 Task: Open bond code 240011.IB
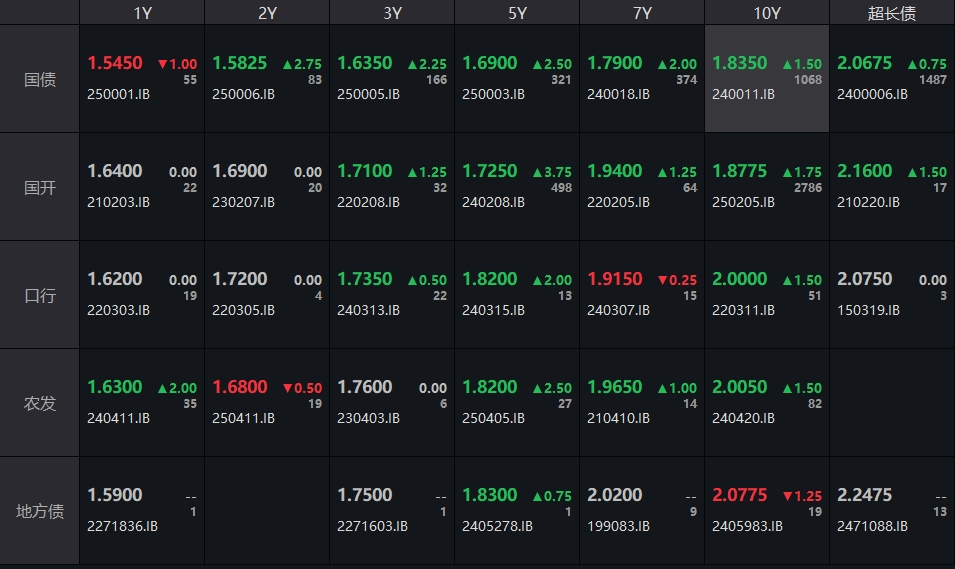pos(743,94)
